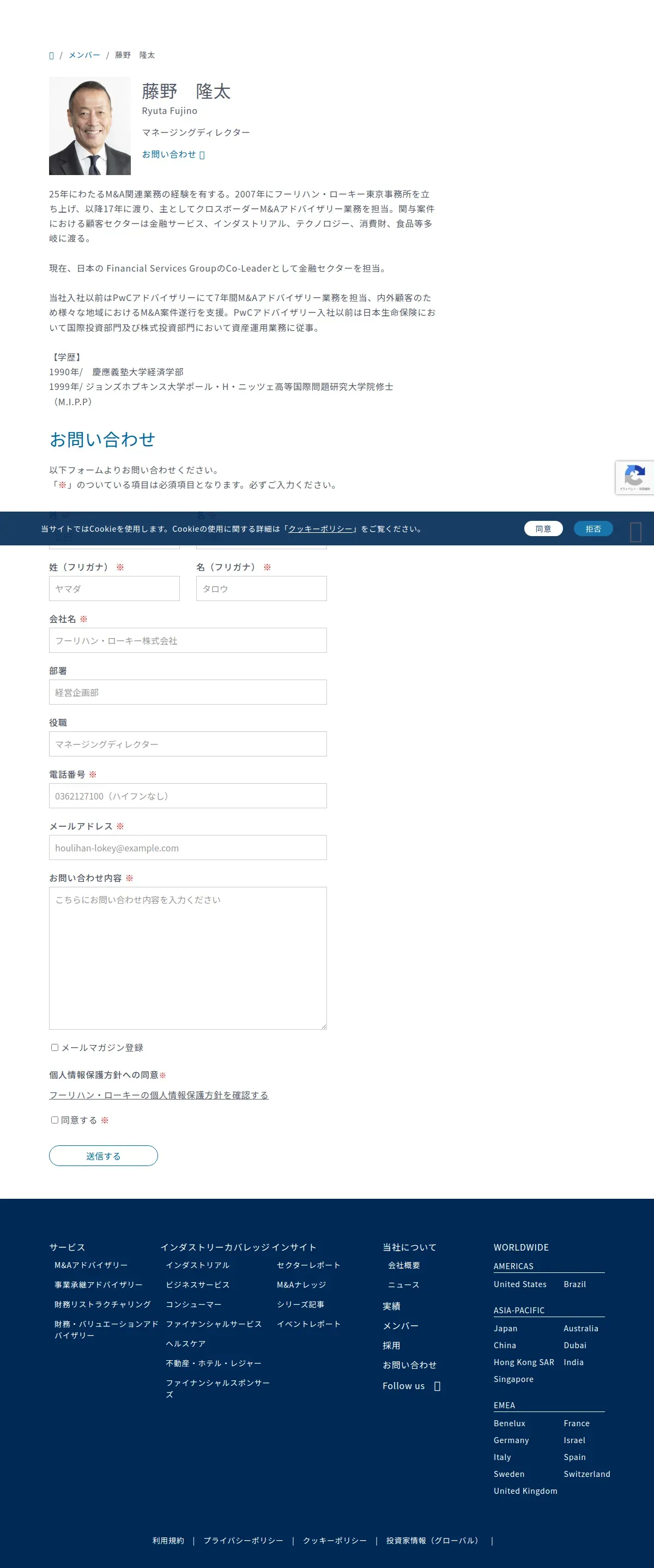Open 事業承継アドバイザリー footer link

(x=99, y=1284)
